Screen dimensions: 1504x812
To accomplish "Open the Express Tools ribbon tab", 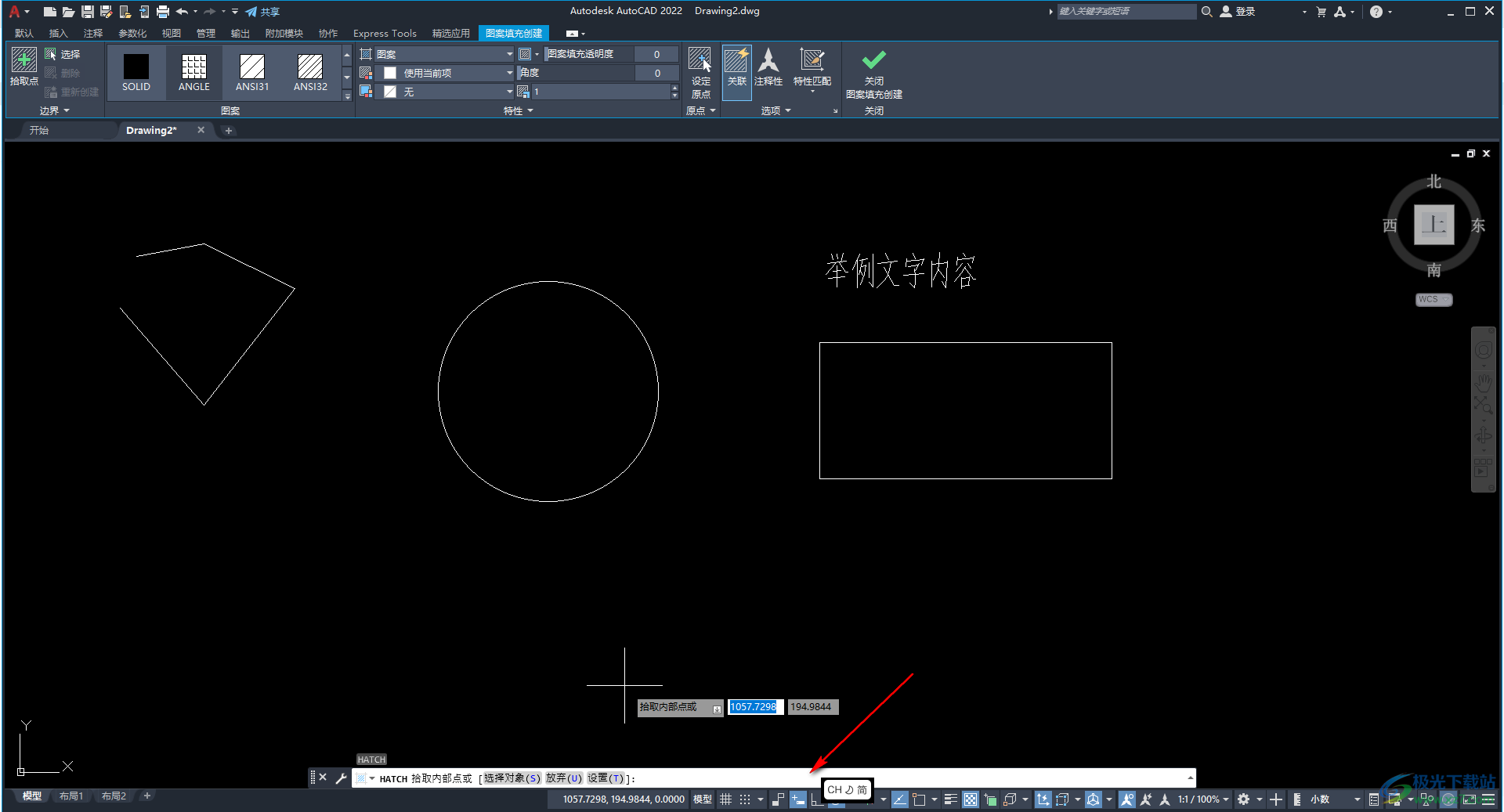I will (x=385, y=33).
